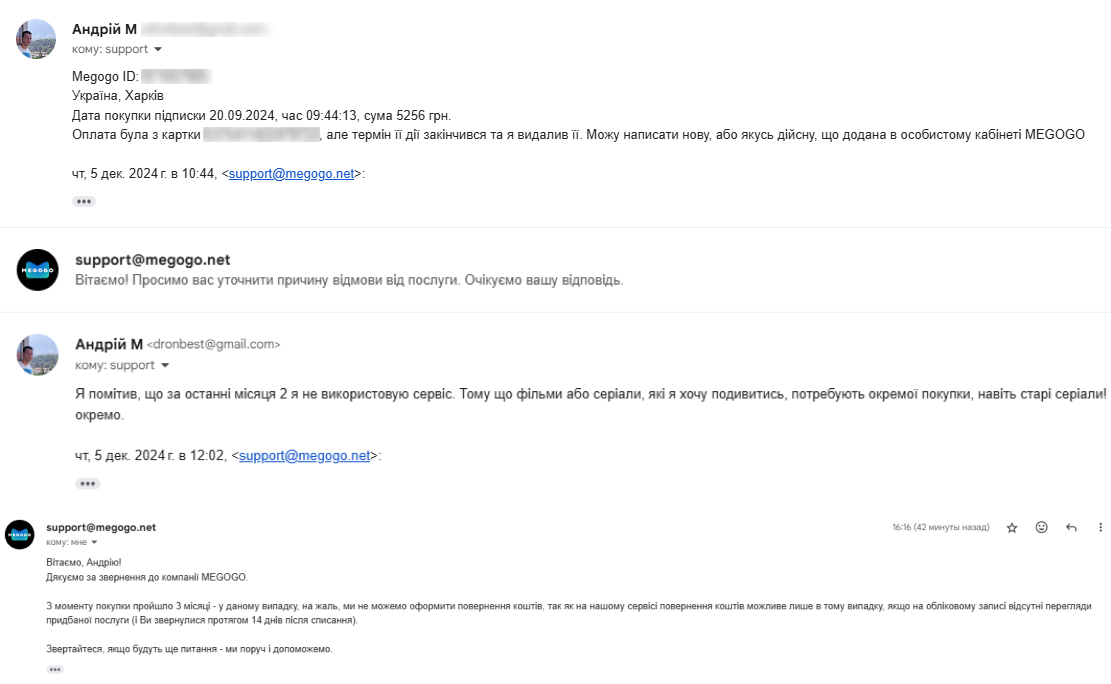This screenshot has width=1111, height=684.
Task: Open the three-dot more options menu
Action: tap(1100, 527)
